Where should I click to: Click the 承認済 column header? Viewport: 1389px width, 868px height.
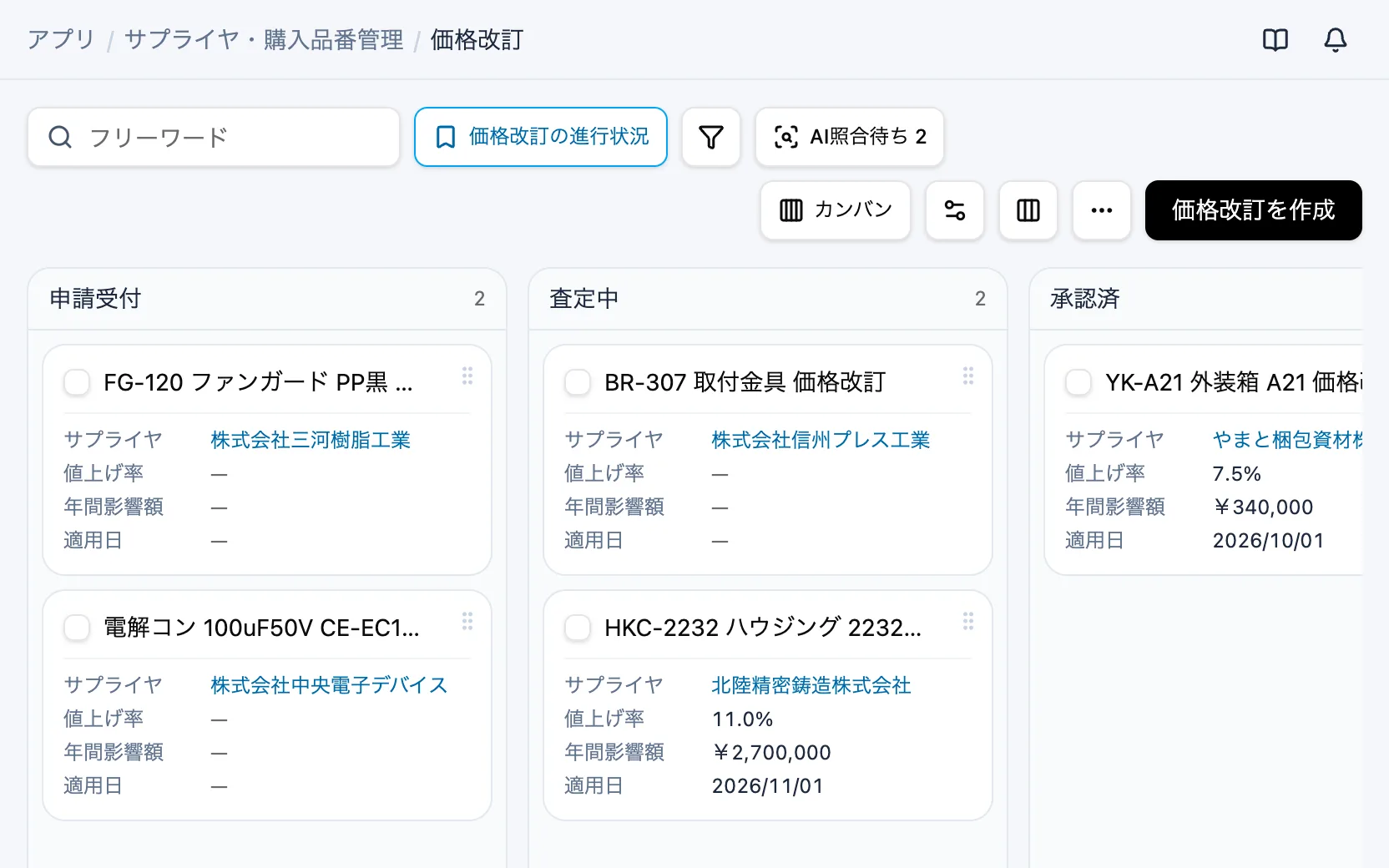tap(1196, 299)
